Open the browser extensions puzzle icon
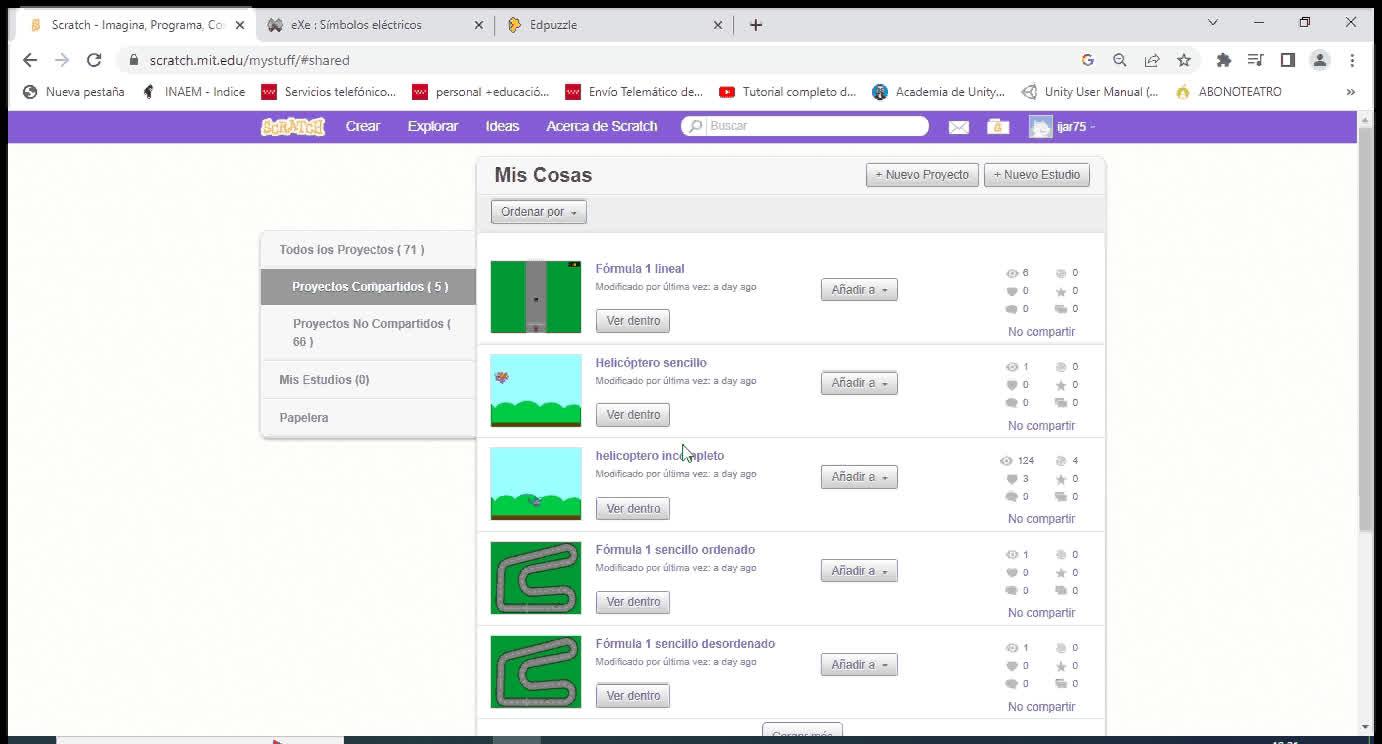Image resolution: width=1382 pixels, height=744 pixels. coord(1223,60)
